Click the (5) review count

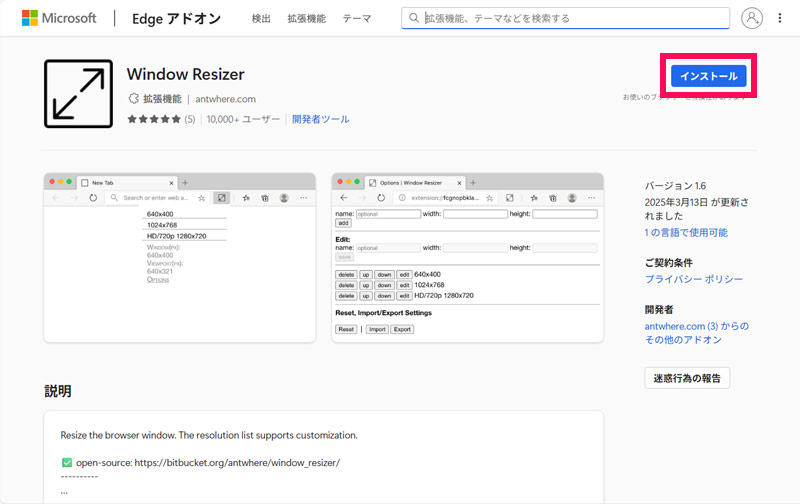coord(190,119)
